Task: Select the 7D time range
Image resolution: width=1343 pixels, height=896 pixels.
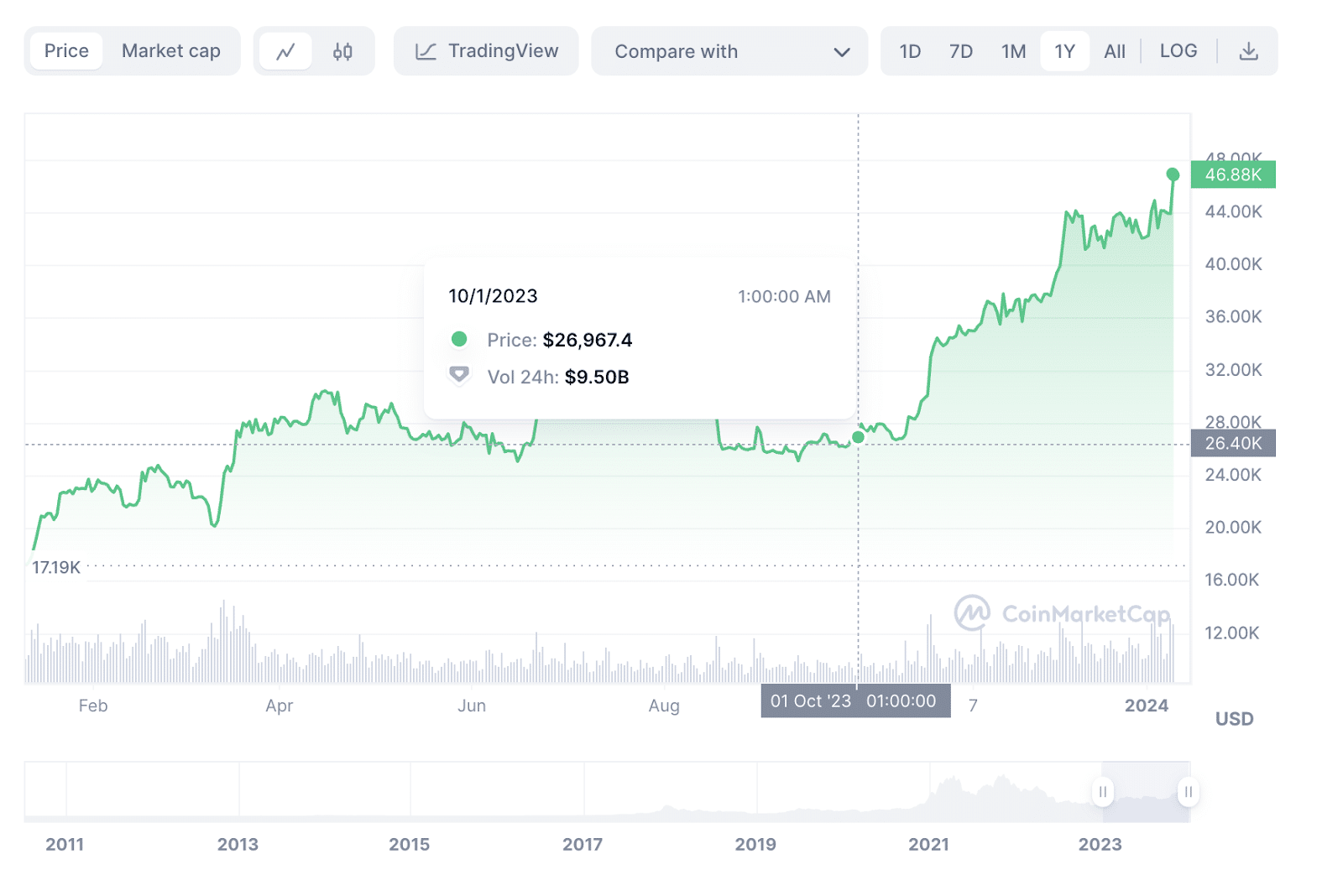Action: pos(960,52)
